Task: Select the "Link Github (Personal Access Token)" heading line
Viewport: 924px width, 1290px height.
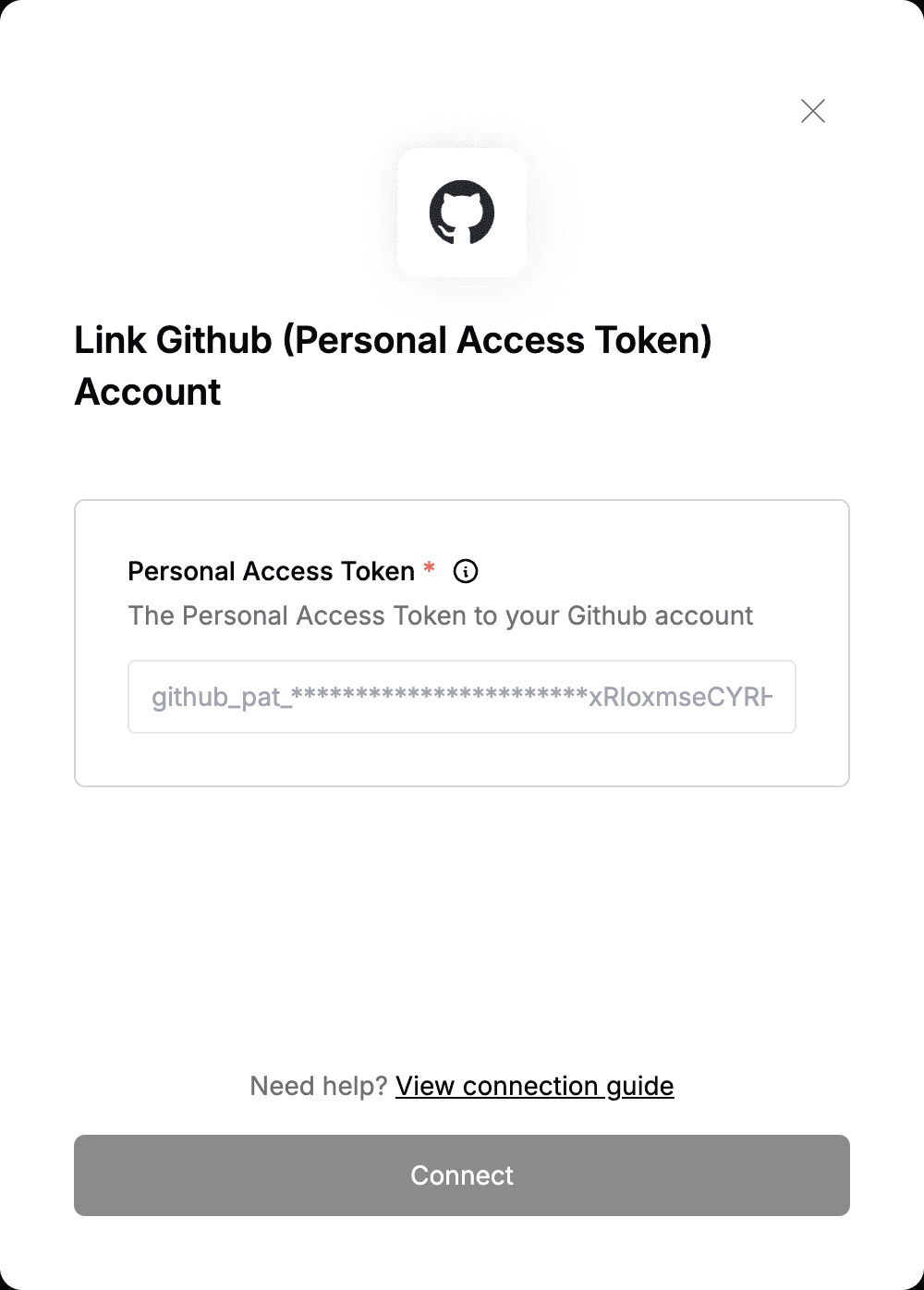Action: 393,341
